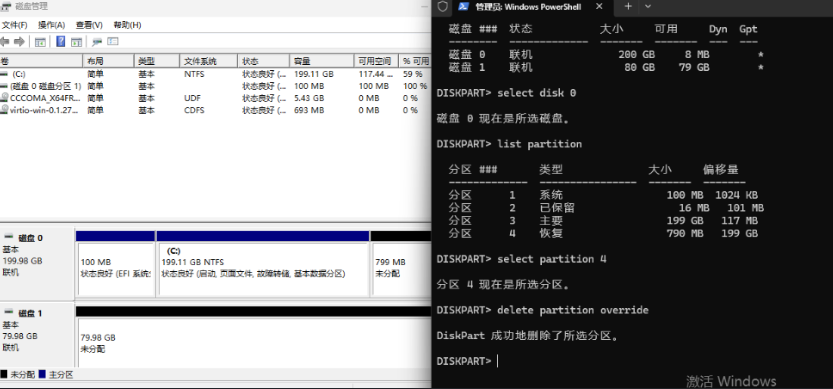Sort by the 布局 column header

point(108,61)
